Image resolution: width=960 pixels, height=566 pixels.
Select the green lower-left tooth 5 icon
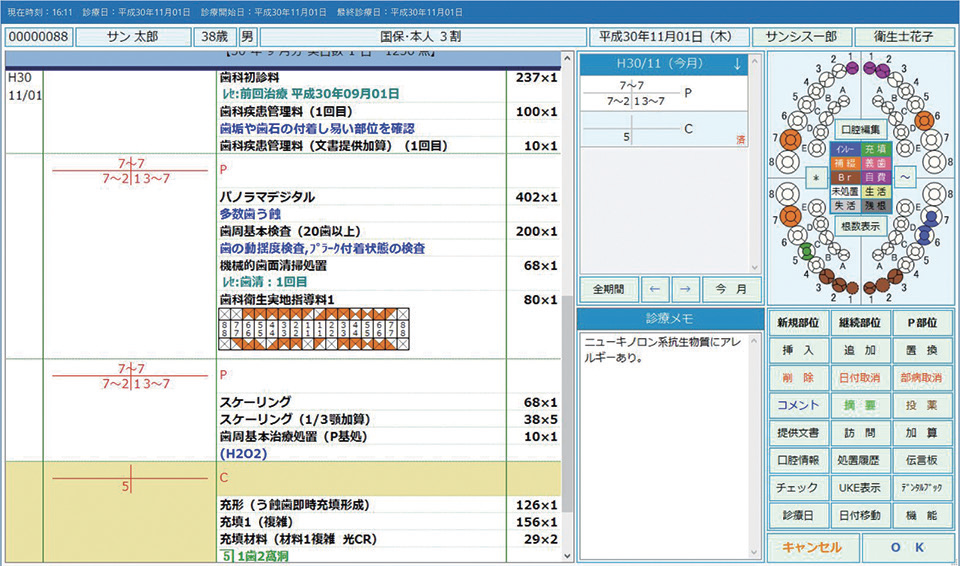point(807,249)
